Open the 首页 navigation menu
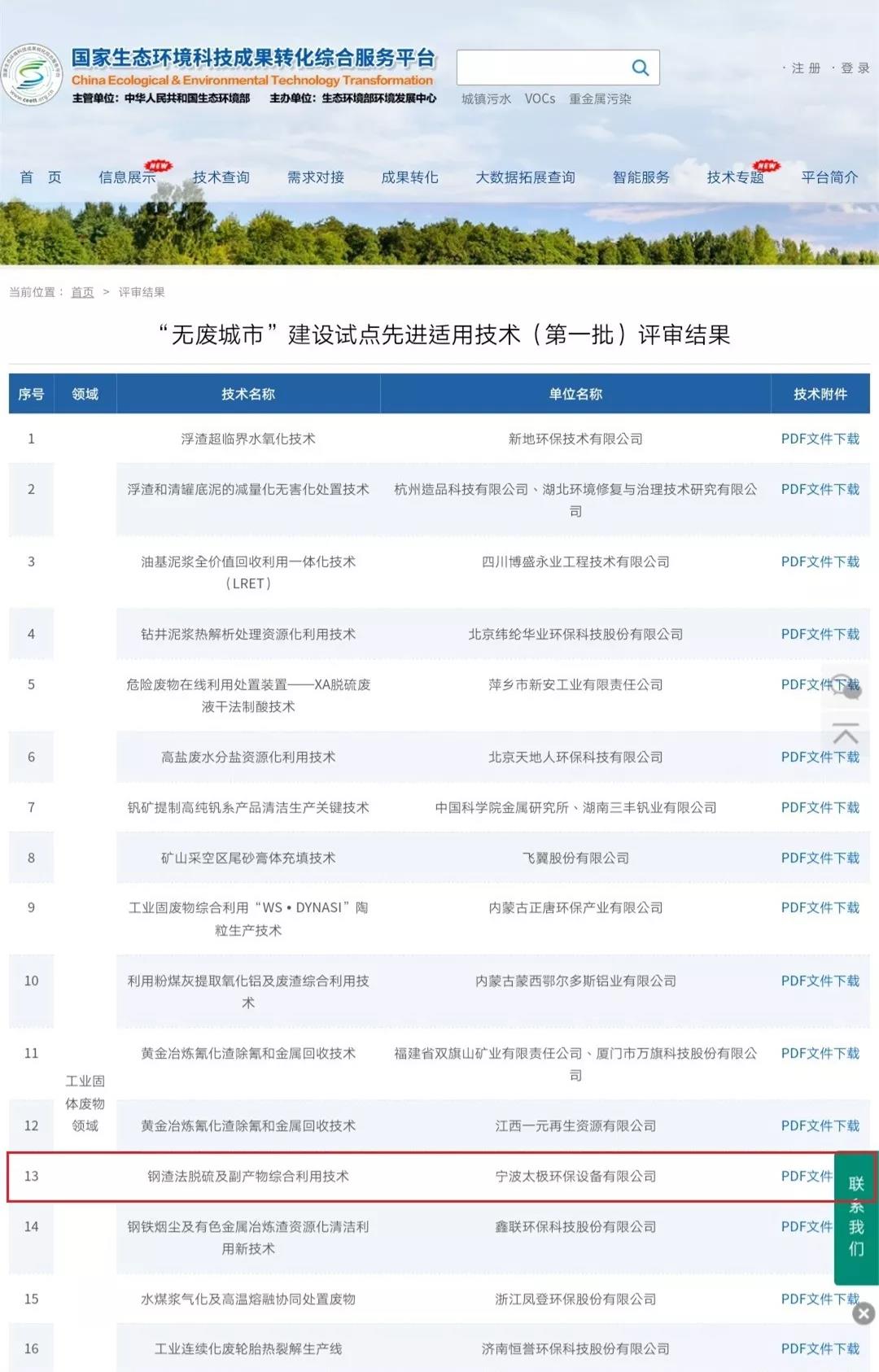 (41, 177)
